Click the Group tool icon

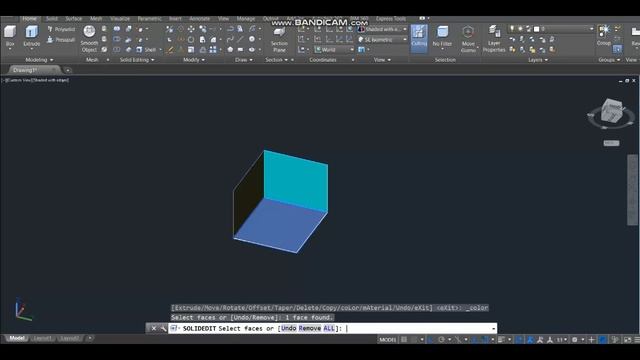click(x=604, y=35)
